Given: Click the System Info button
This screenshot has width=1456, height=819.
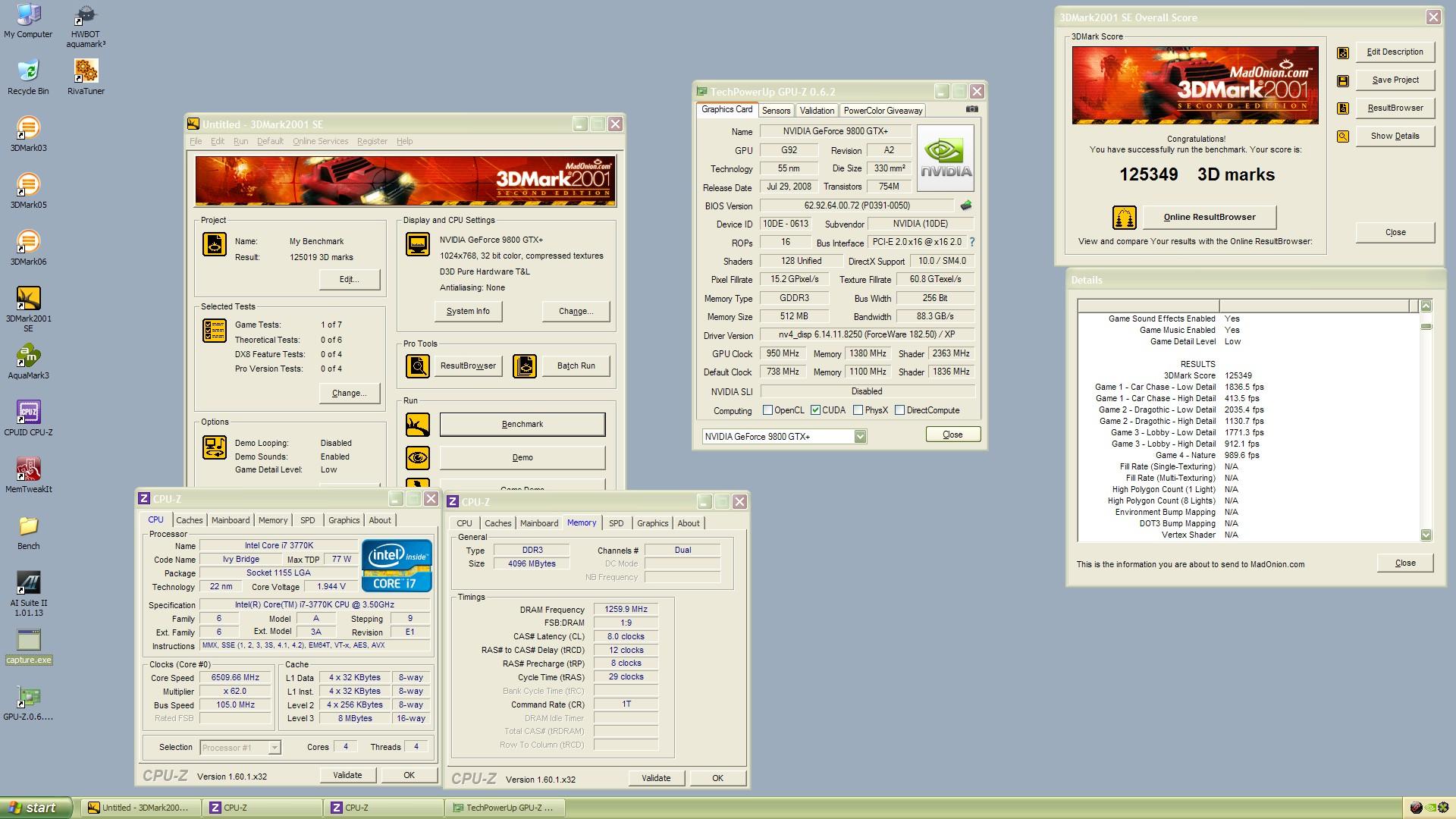Looking at the screenshot, I should coord(468,312).
